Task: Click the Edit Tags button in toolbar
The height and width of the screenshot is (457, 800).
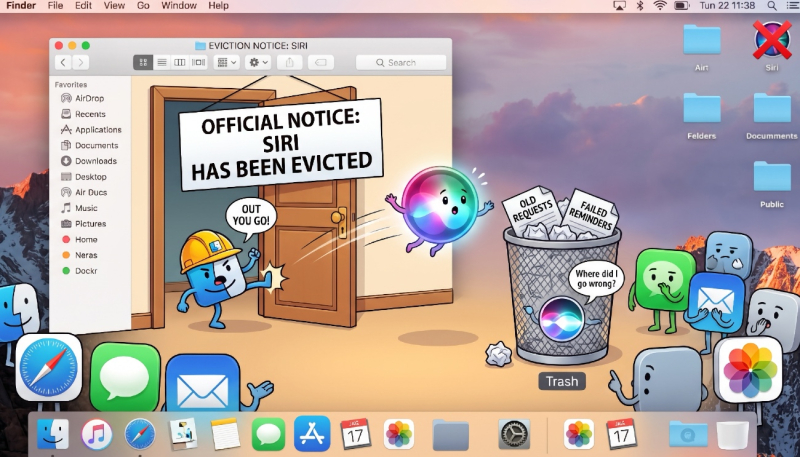Action: 321,62
